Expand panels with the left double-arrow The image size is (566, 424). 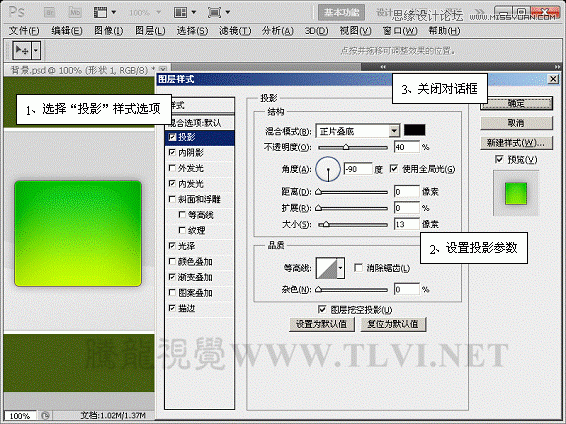(383, 67)
